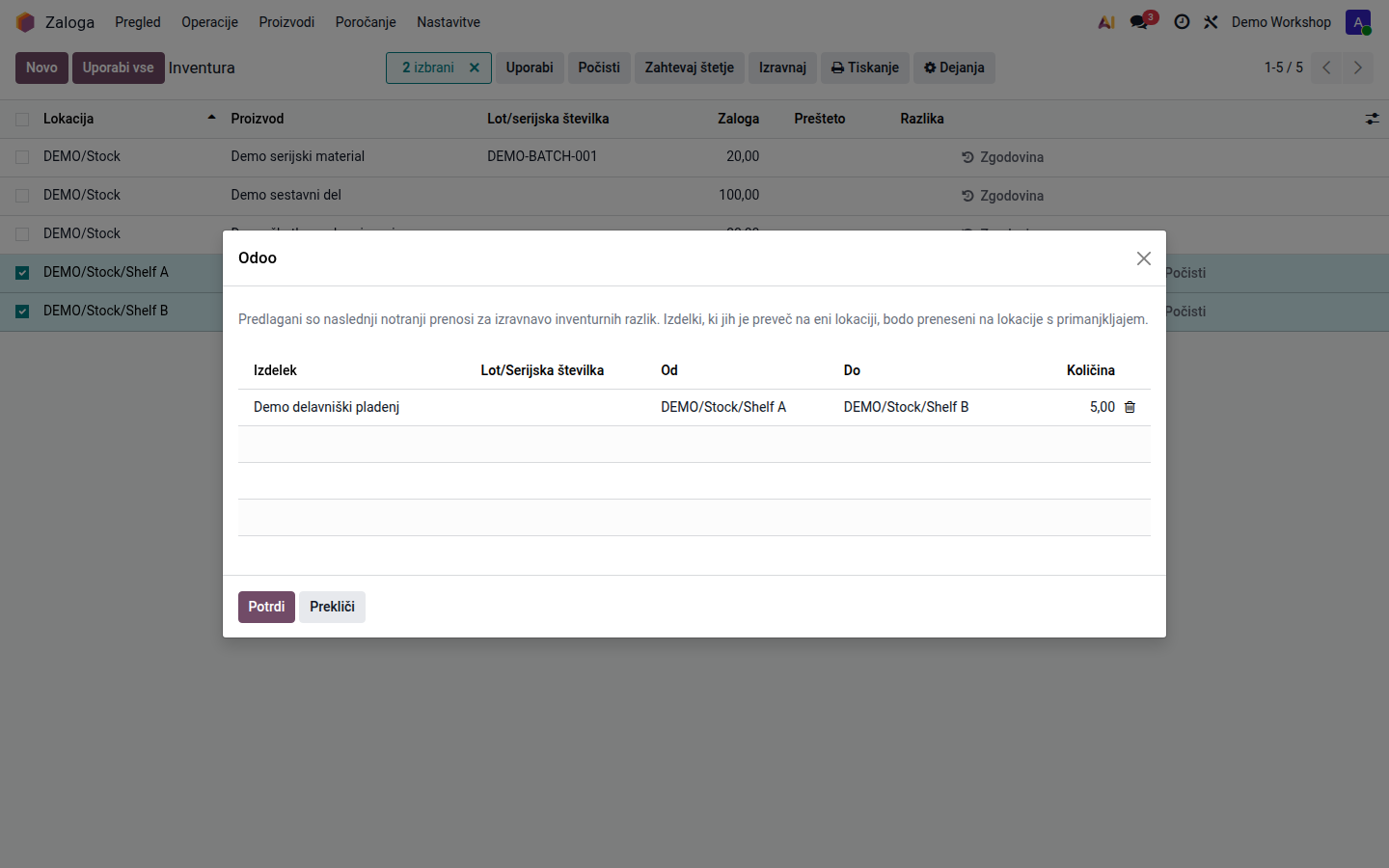The width and height of the screenshot is (1389, 868).
Task: Click the Uporabi toolbar button
Action: [530, 68]
